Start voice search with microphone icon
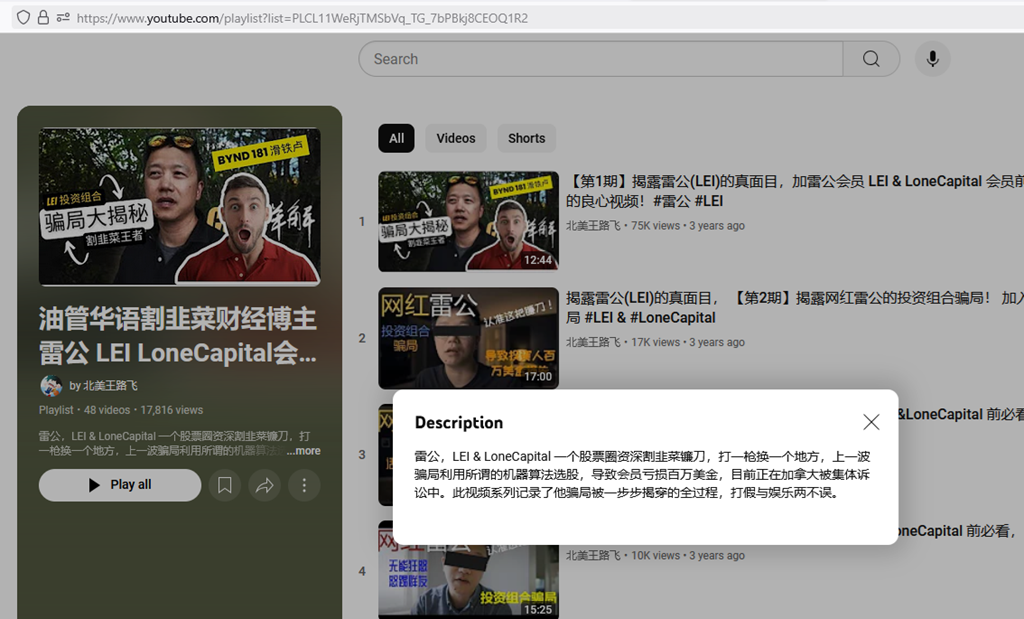Viewport: 1024px width, 619px height. 933,59
